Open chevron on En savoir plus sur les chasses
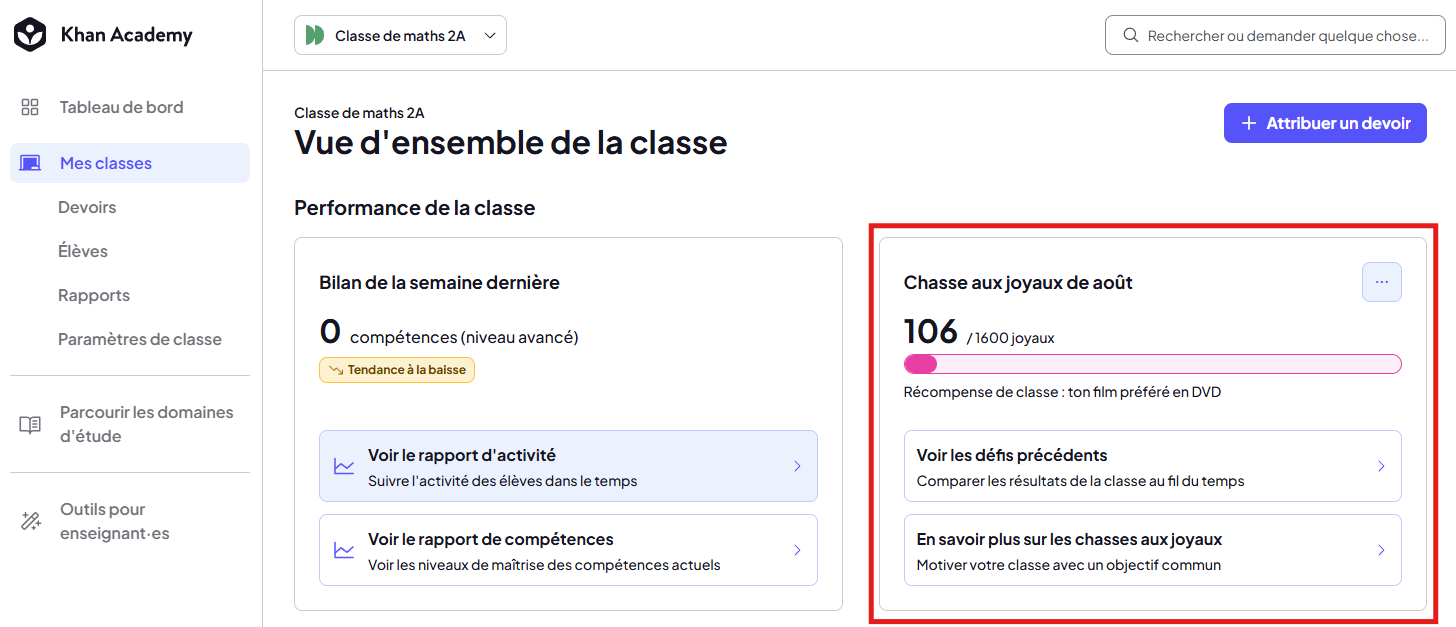Viewport: 1456px width, 627px height. pos(1381,550)
